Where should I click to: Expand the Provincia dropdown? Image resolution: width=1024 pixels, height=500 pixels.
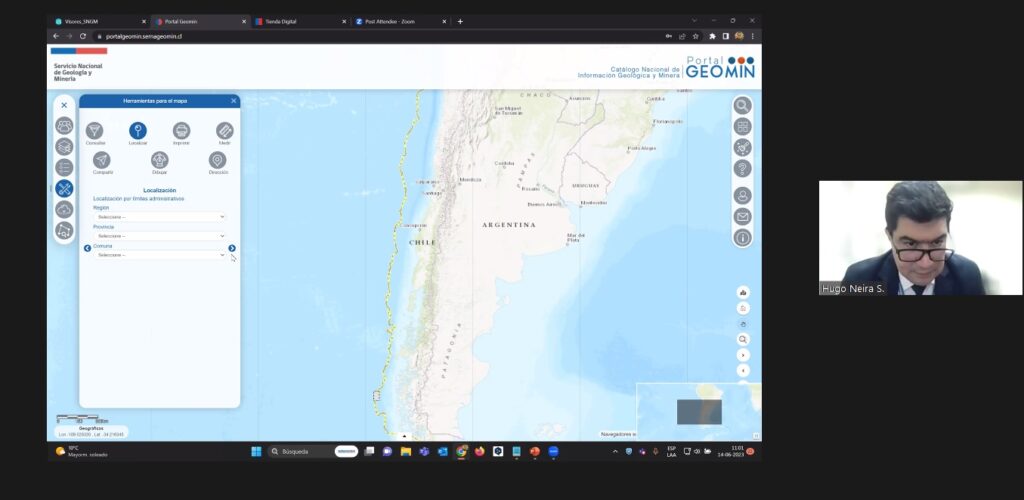tap(160, 236)
